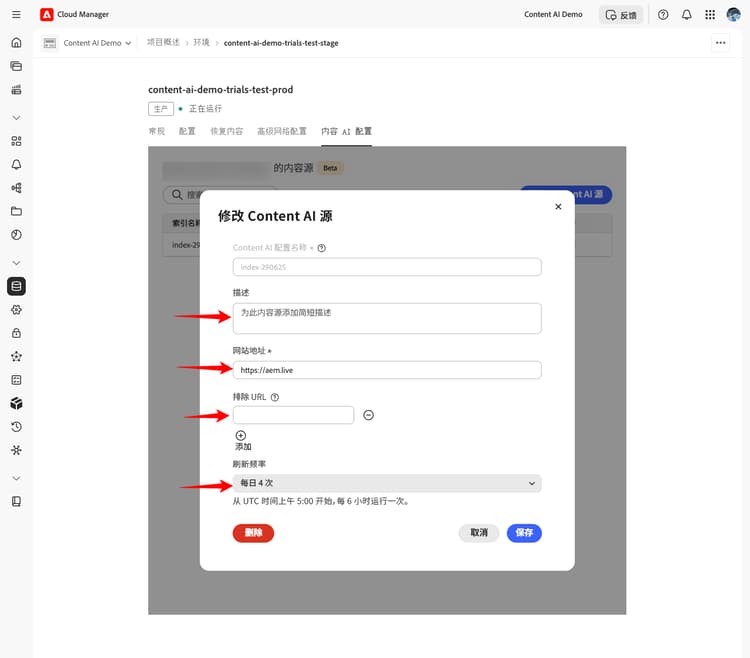Remove the exclude URL row with minus icon
Screen dimensions: 750x658
368,415
